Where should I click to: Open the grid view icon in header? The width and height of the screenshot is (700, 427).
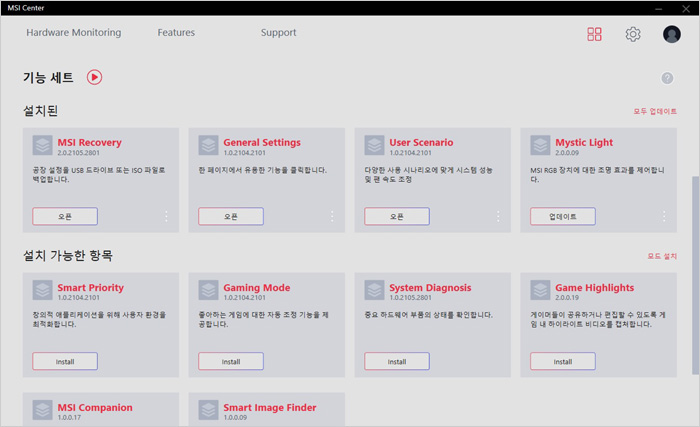(x=595, y=34)
